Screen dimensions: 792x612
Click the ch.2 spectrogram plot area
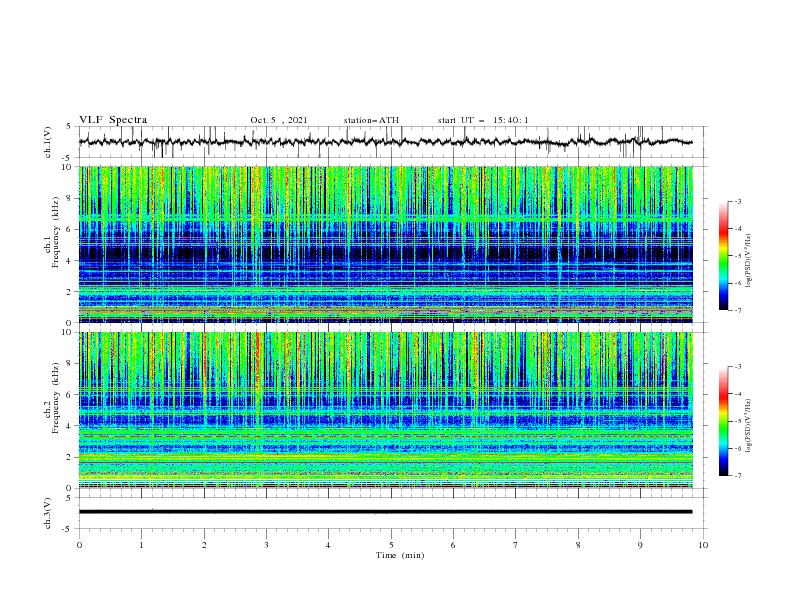386,410
